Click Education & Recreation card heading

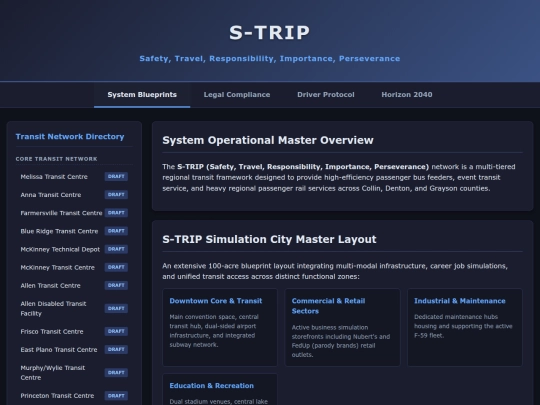point(211,386)
